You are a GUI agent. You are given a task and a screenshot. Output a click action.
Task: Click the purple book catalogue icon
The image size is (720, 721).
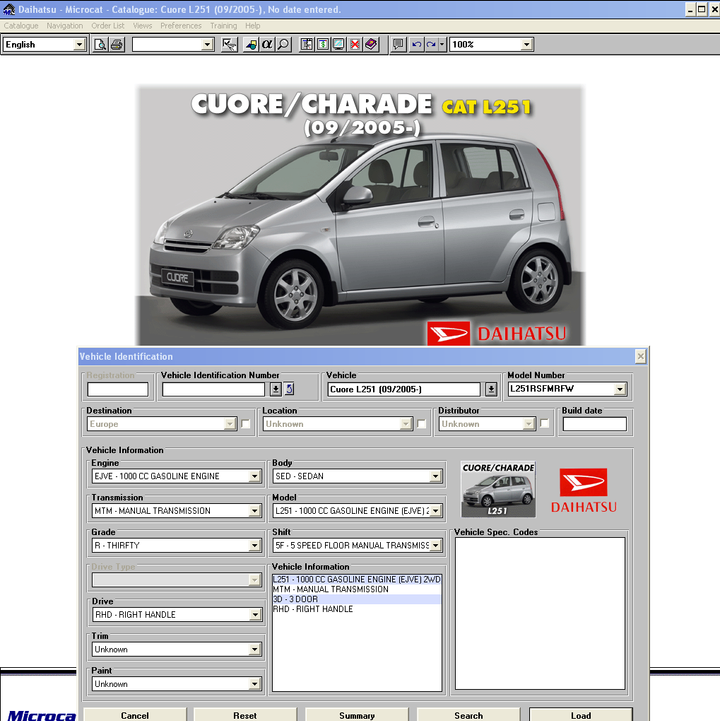[x=371, y=45]
